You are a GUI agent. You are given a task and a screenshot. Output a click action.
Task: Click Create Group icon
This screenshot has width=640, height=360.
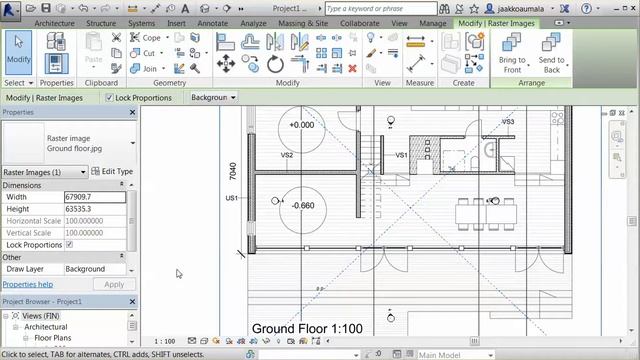click(x=475, y=41)
